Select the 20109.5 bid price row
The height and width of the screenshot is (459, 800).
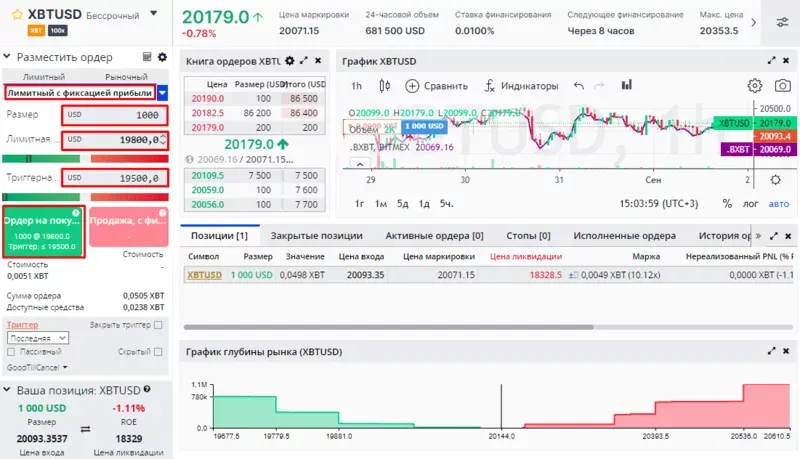[x=254, y=175]
